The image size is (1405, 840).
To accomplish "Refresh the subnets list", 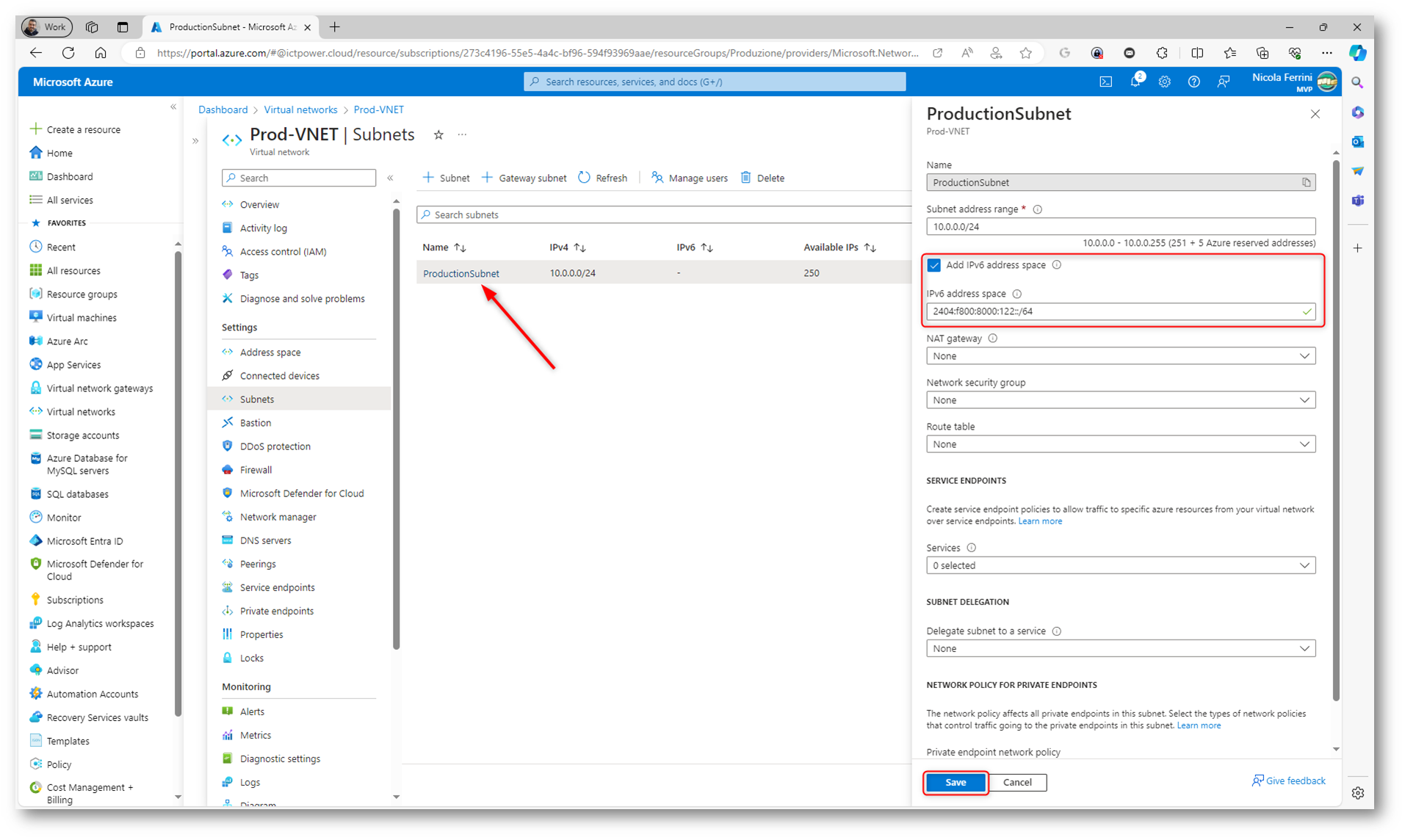I will [603, 178].
